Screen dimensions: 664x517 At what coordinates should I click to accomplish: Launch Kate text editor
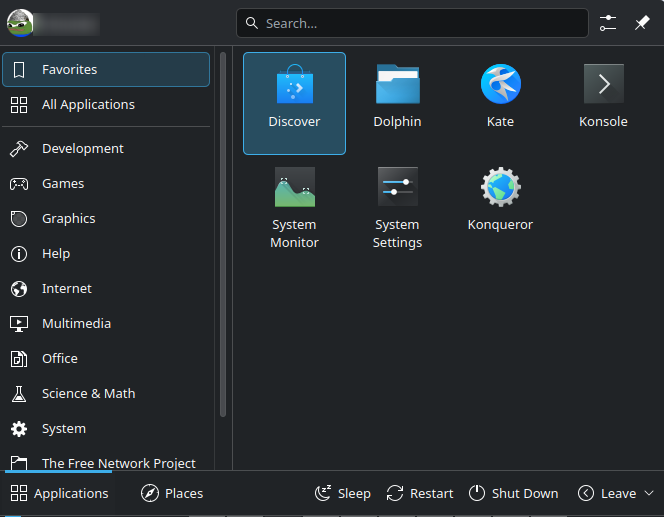coord(501,103)
